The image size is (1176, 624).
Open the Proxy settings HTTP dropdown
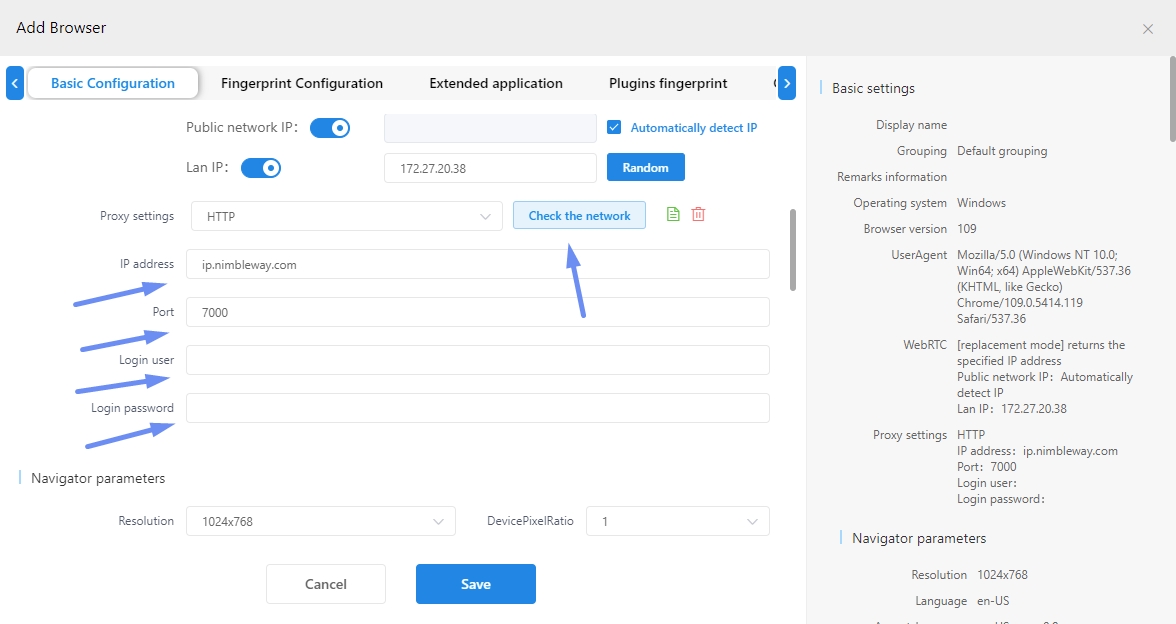[344, 216]
